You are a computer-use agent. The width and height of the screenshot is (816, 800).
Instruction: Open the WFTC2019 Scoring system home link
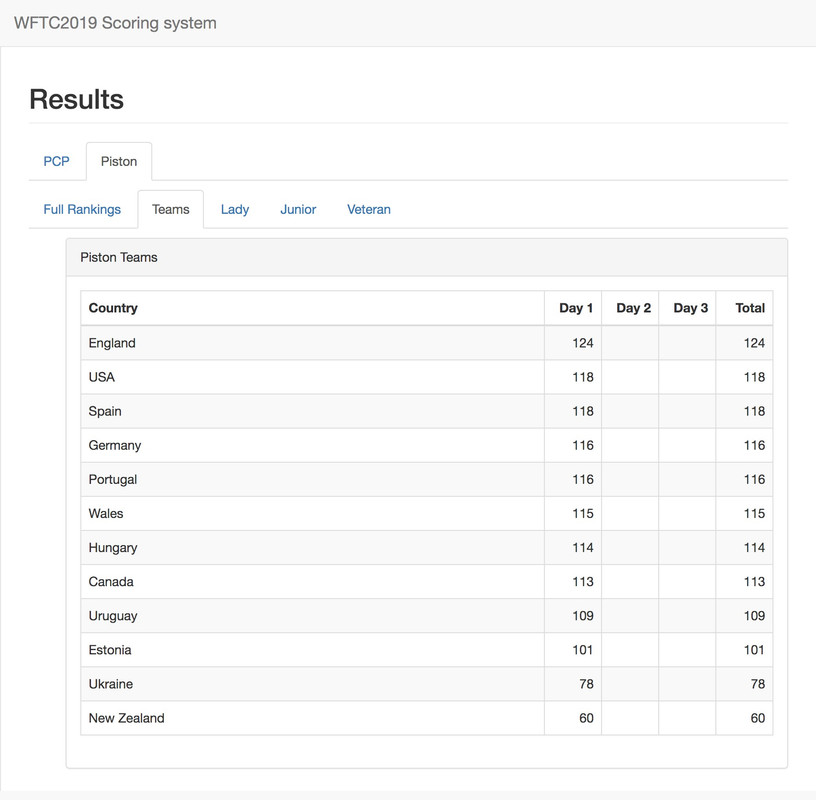coord(115,23)
